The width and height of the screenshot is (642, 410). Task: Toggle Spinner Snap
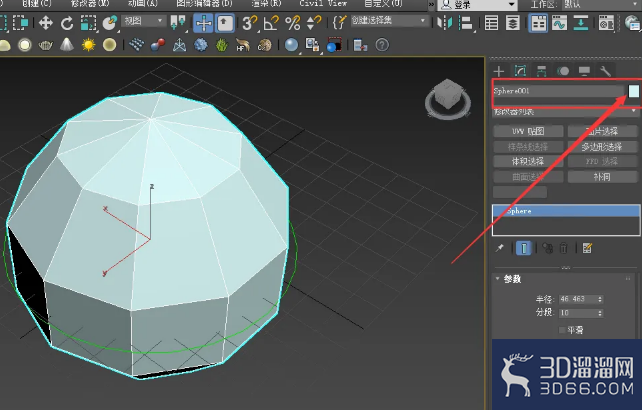[x=314, y=23]
